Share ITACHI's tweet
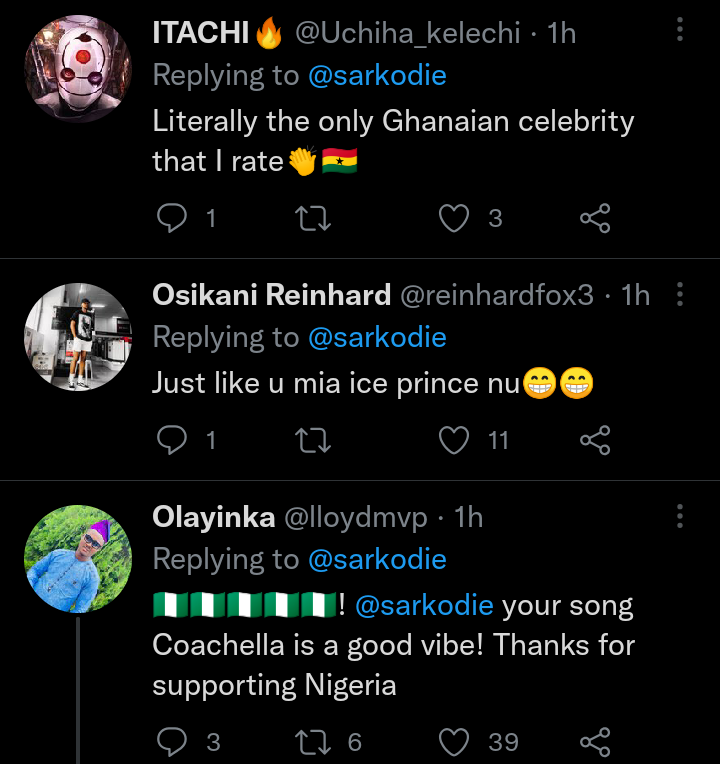 click(595, 218)
